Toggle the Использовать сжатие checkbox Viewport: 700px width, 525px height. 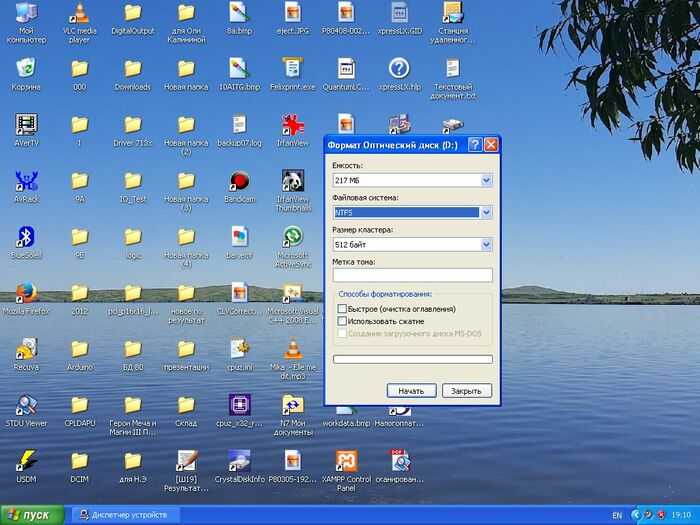pos(343,321)
